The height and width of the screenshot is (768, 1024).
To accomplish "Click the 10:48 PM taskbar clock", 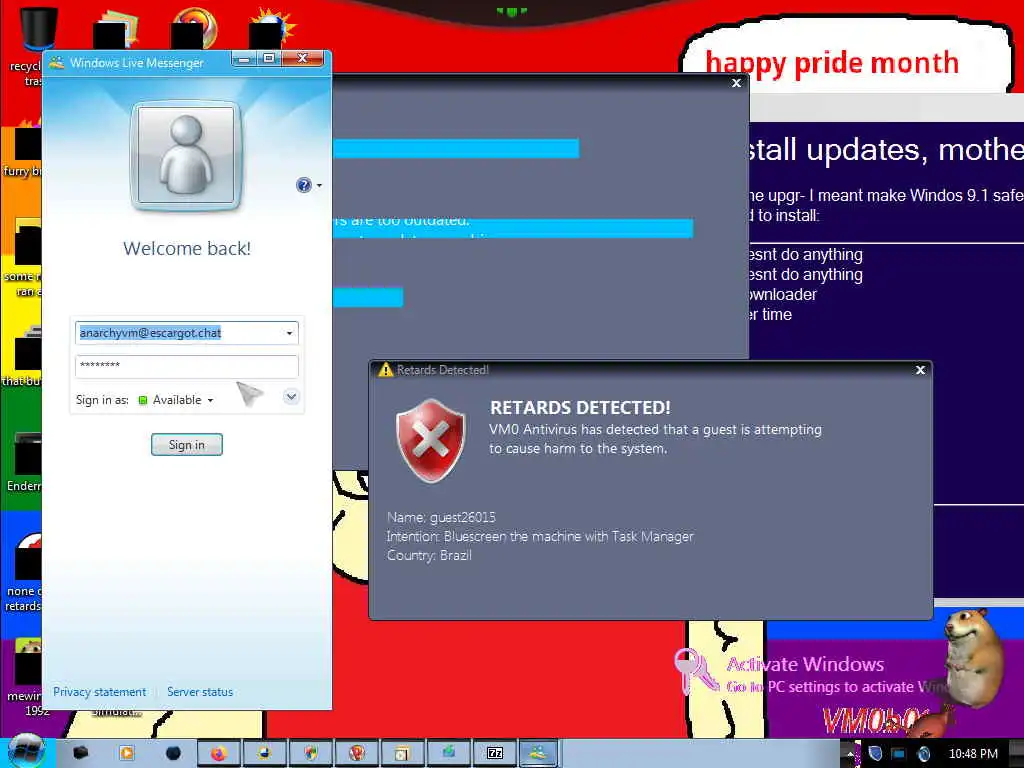I will [x=973, y=754].
